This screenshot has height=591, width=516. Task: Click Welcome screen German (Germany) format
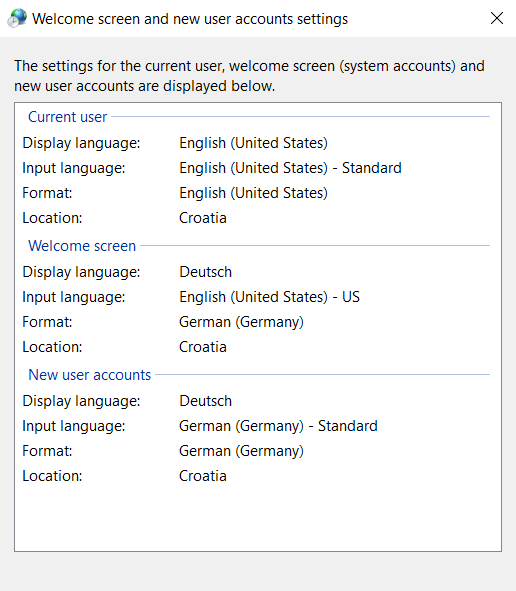tap(241, 322)
